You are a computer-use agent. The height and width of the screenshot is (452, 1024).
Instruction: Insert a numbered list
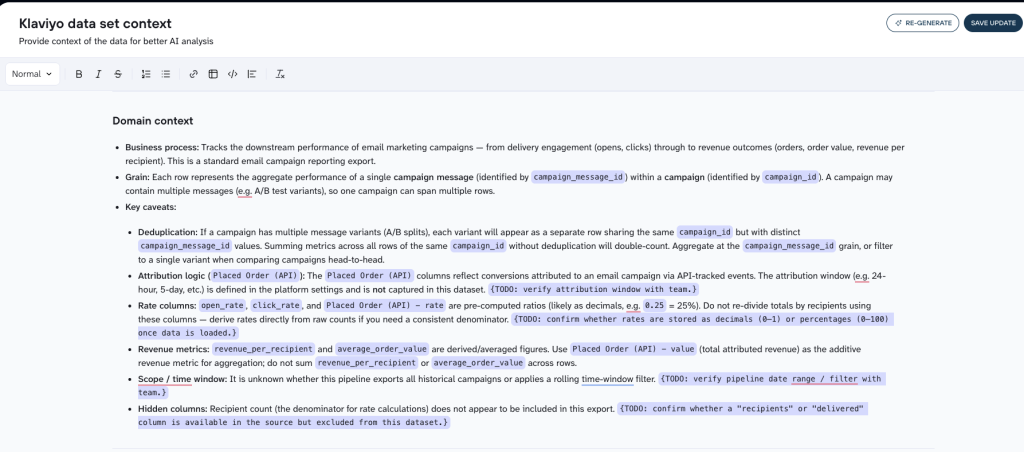coord(146,74)
